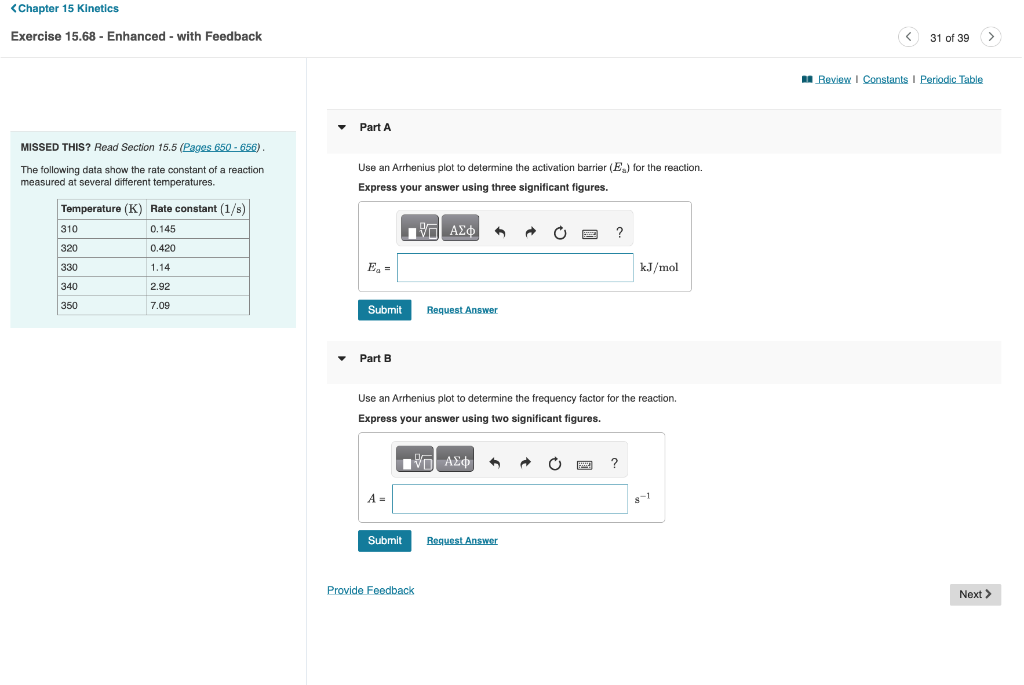Image resolution: width=1024 pixels, height=685 pixels.
Task: Select the 7.09 rate constant cell
Action: [x=198, y=306]
